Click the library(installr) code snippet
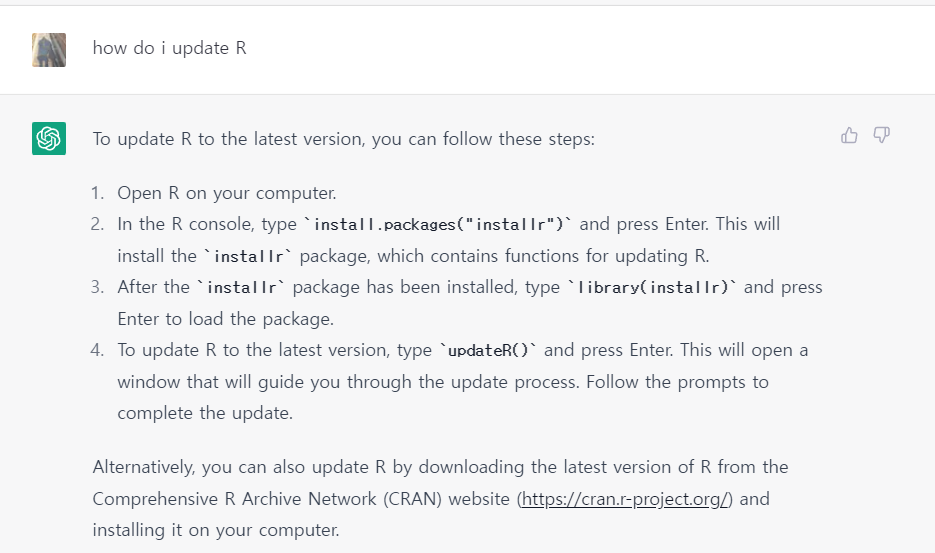 tap(652, 288)
